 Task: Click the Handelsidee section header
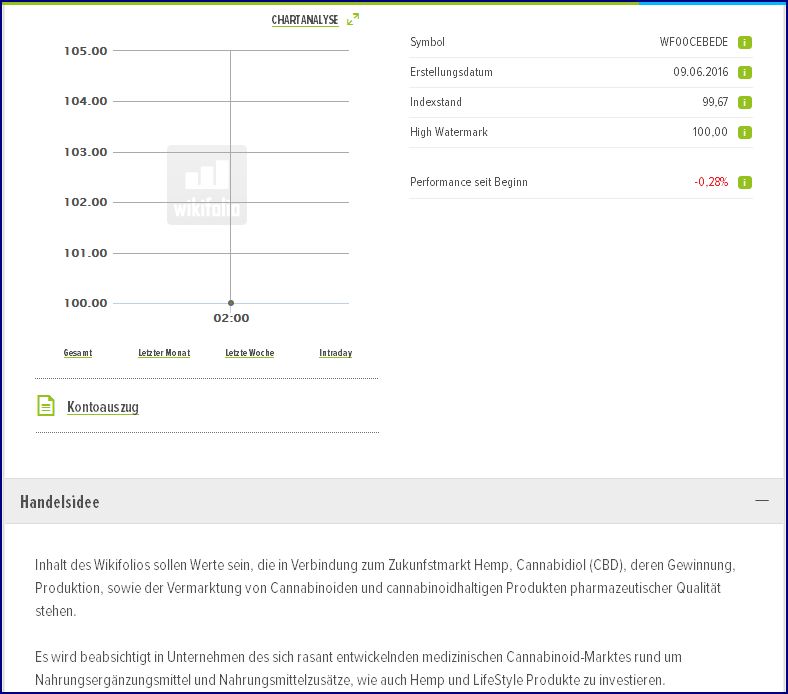coord(60,502)
